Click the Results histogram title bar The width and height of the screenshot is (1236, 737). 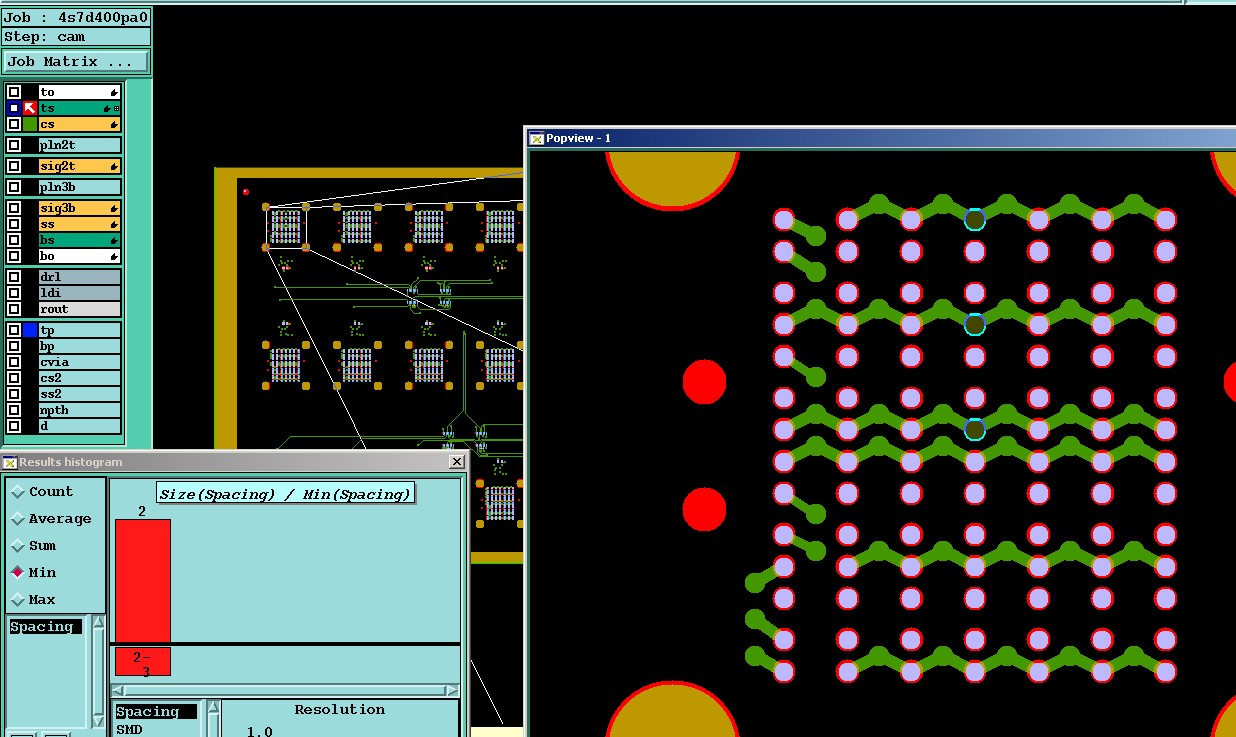coord(232,461)
